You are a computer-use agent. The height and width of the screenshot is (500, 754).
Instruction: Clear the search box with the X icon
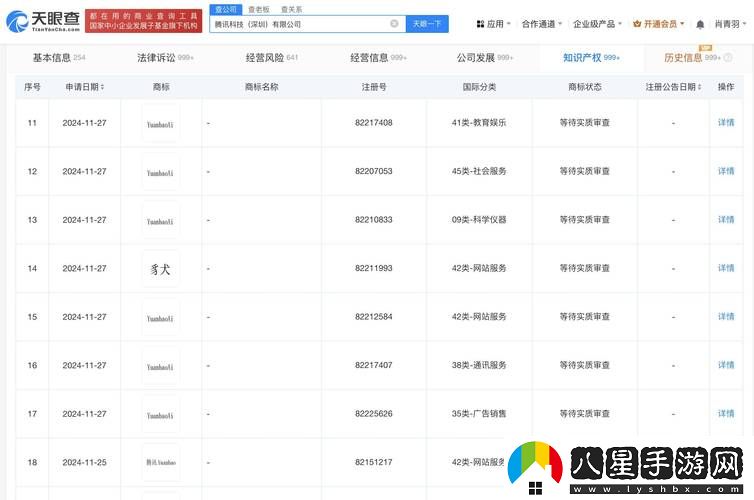[394, 24]
